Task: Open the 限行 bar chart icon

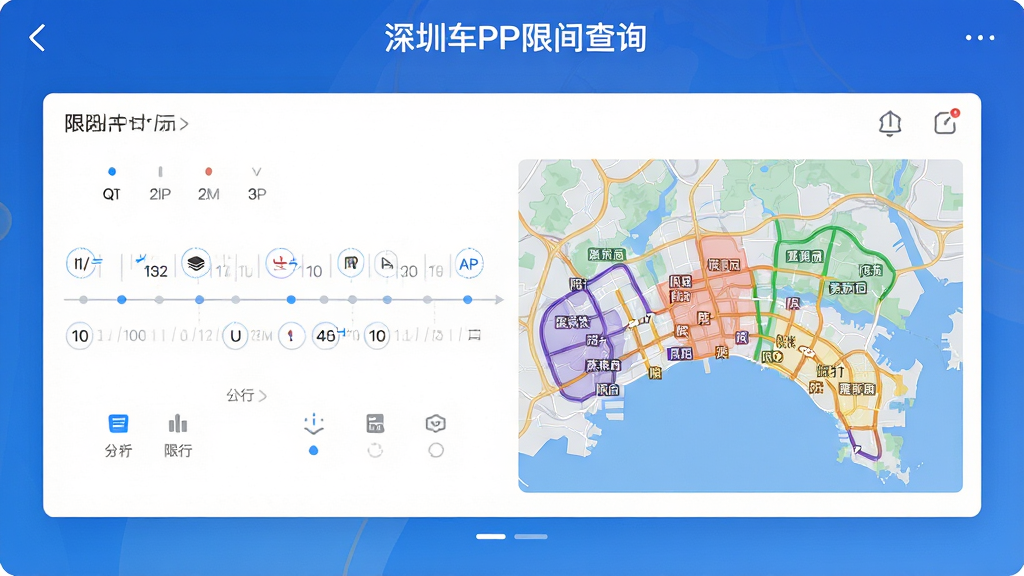Action: click(x=178, y=424)
